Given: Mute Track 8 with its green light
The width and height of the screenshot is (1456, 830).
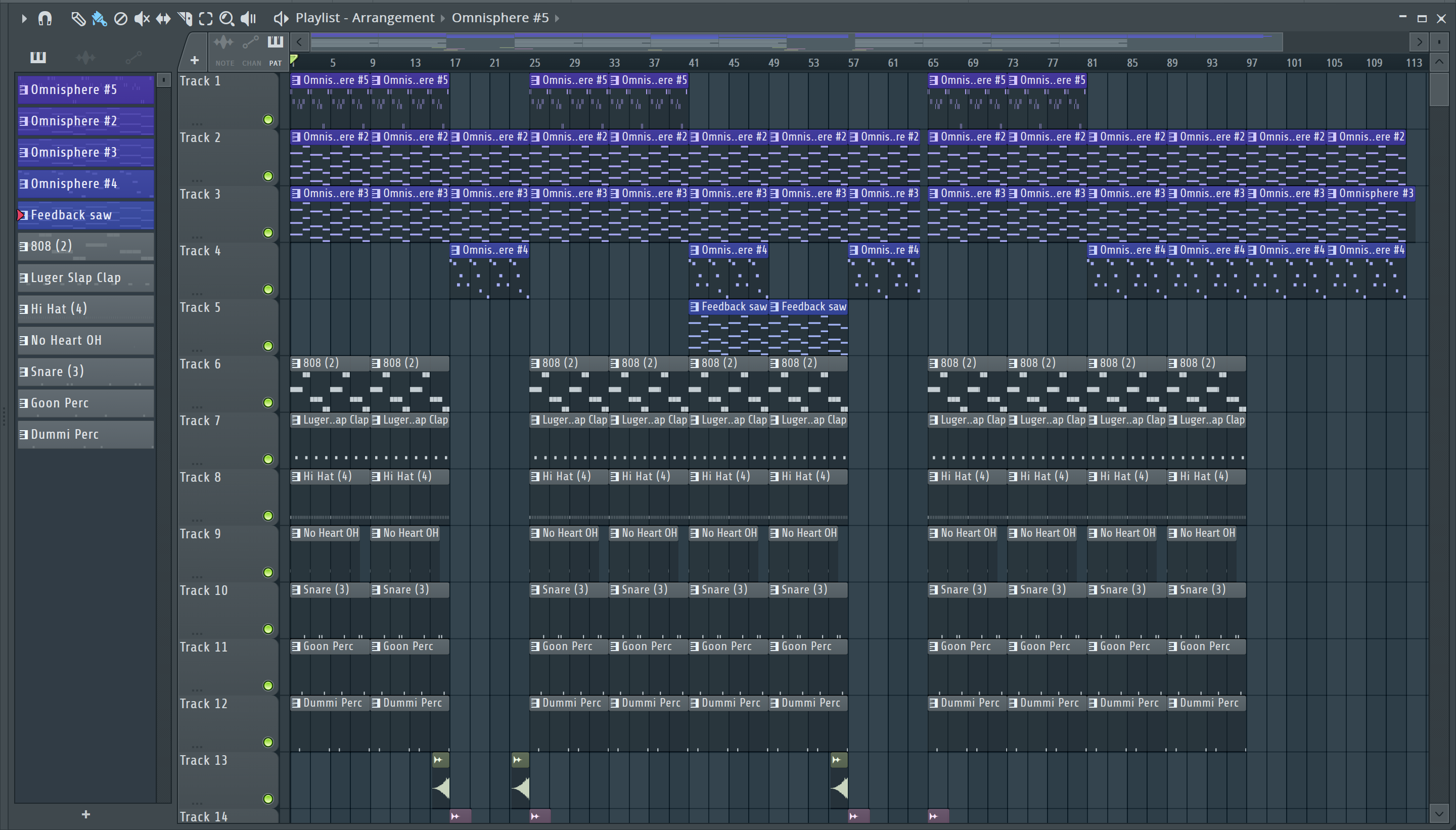Looking at the screenshot, I should pyautogui.click(x=268, y=516).
